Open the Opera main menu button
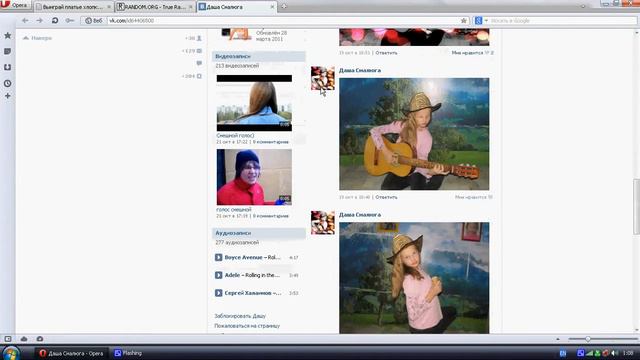This screenshot has height=360, width=640. pos(16,5)
